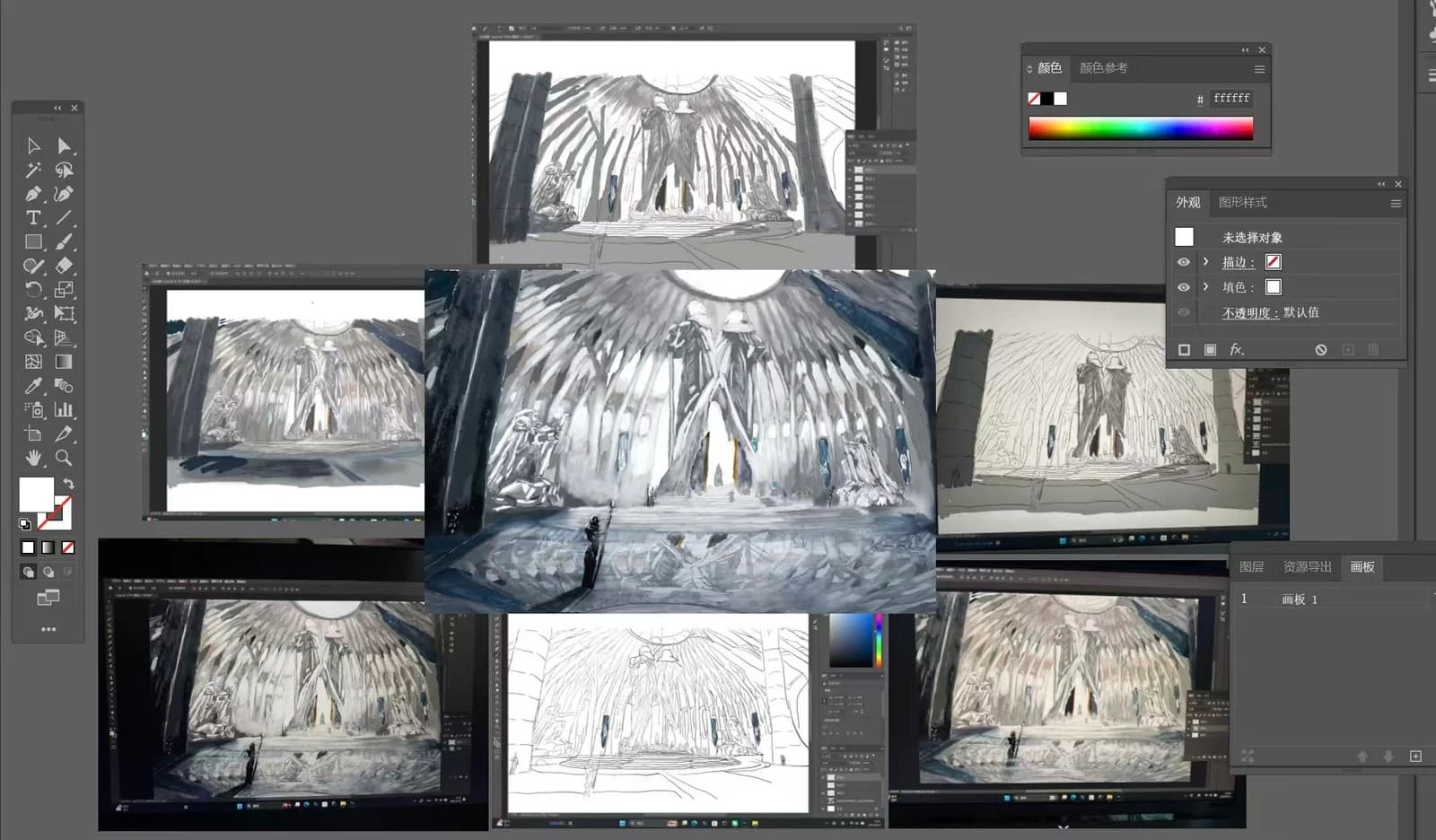Open the 外观 panel options menu
1436x840 pixels.
(1396, 204)
